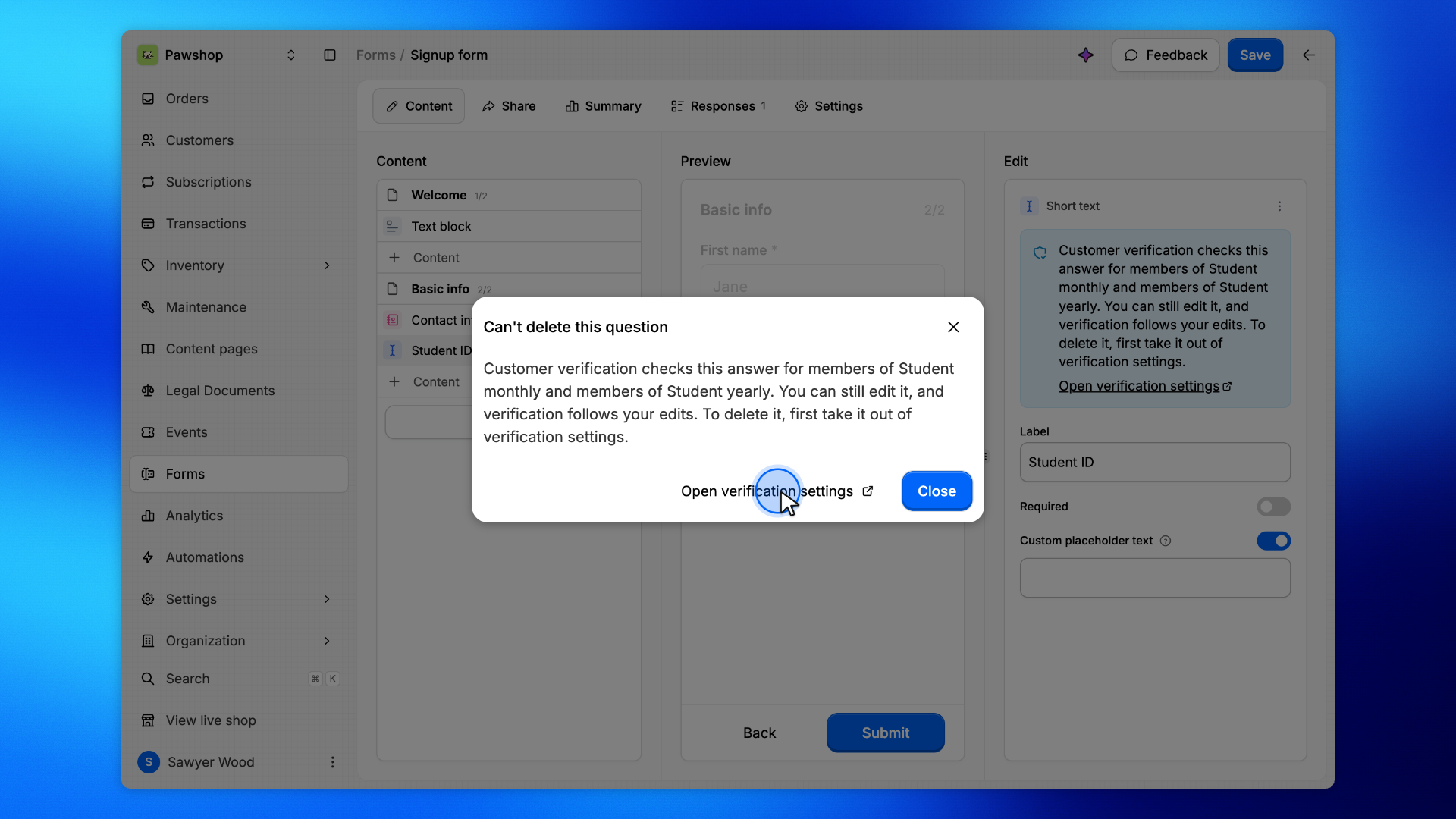The width and height of the screenshot is (1456, 819).
Task: Open Customers in the sidebar
Action: point(239,140)
